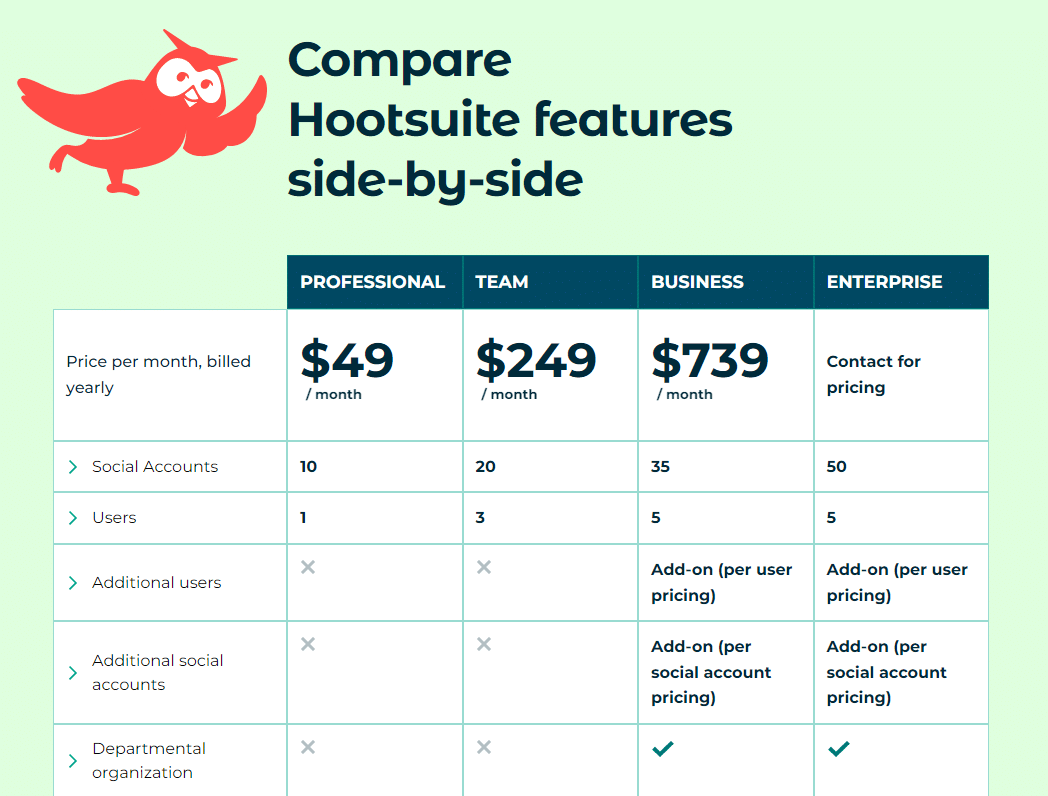This screenshot has height=796, width=1048.
Task: Expand the Social Accounts row chevron
Action: [x=73, y=467]
